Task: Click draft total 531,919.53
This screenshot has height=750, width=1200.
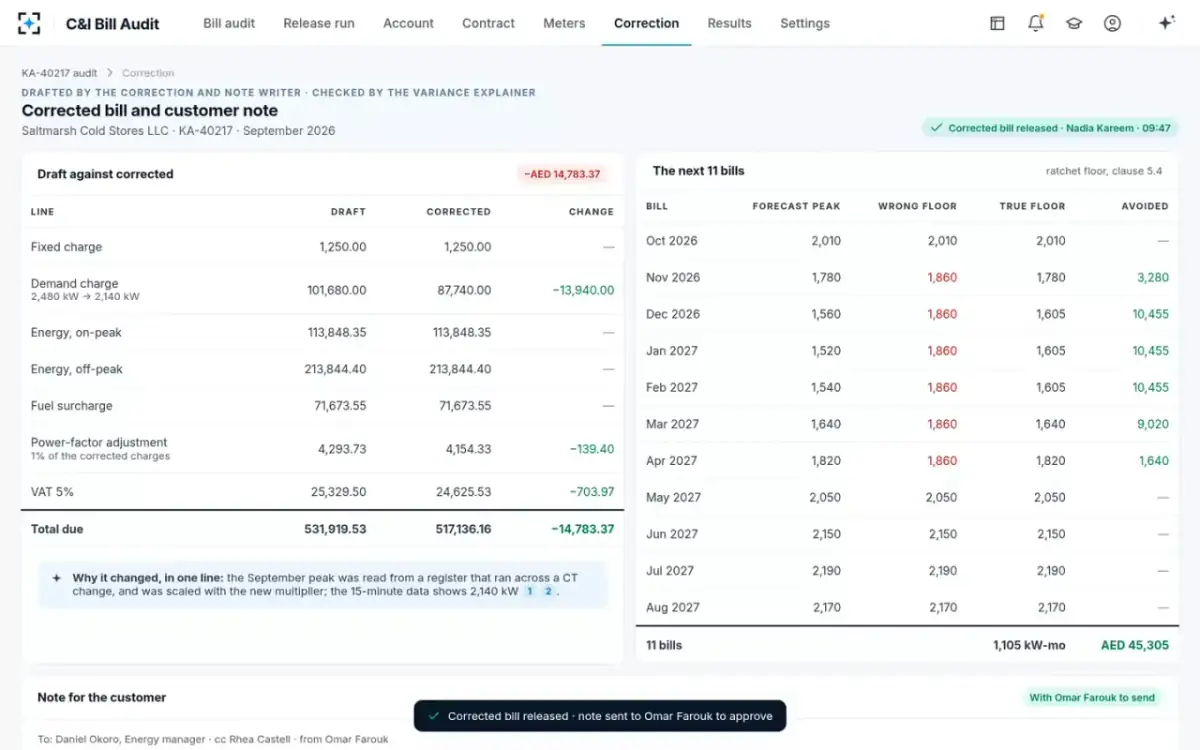Action: [x=335, y=529]
